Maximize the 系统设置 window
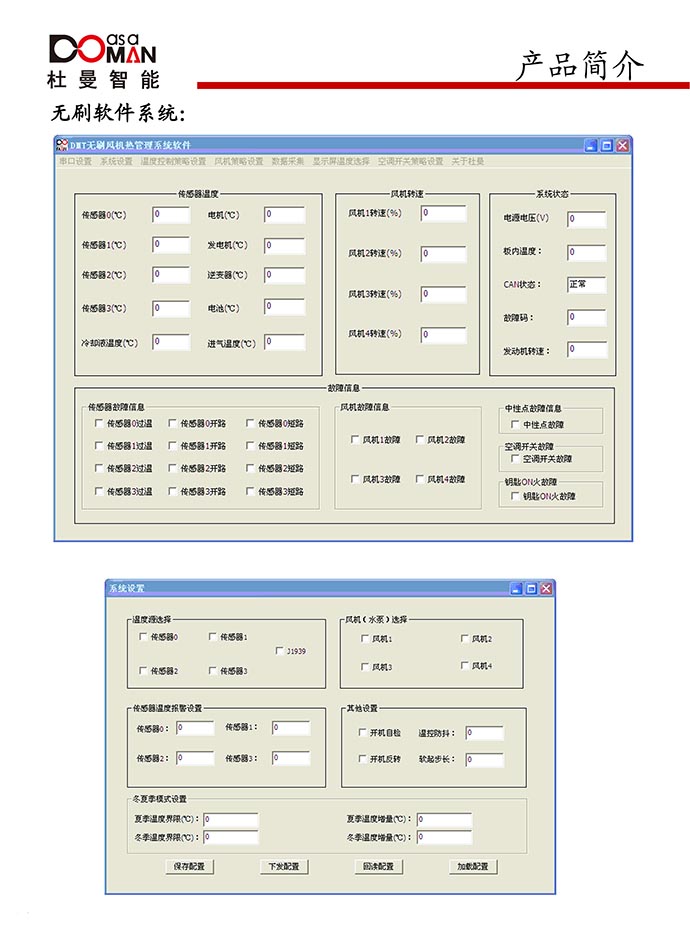690x936 pixels. [x=531, y=589]
